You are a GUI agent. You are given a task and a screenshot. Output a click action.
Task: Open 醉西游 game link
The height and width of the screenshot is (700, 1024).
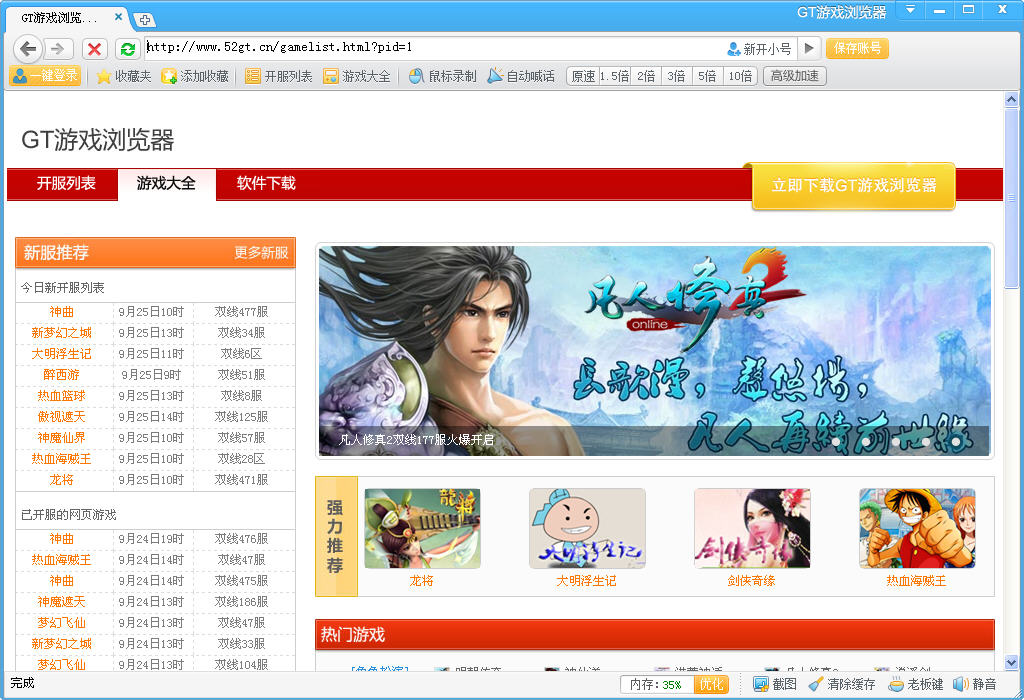(61, 375)
